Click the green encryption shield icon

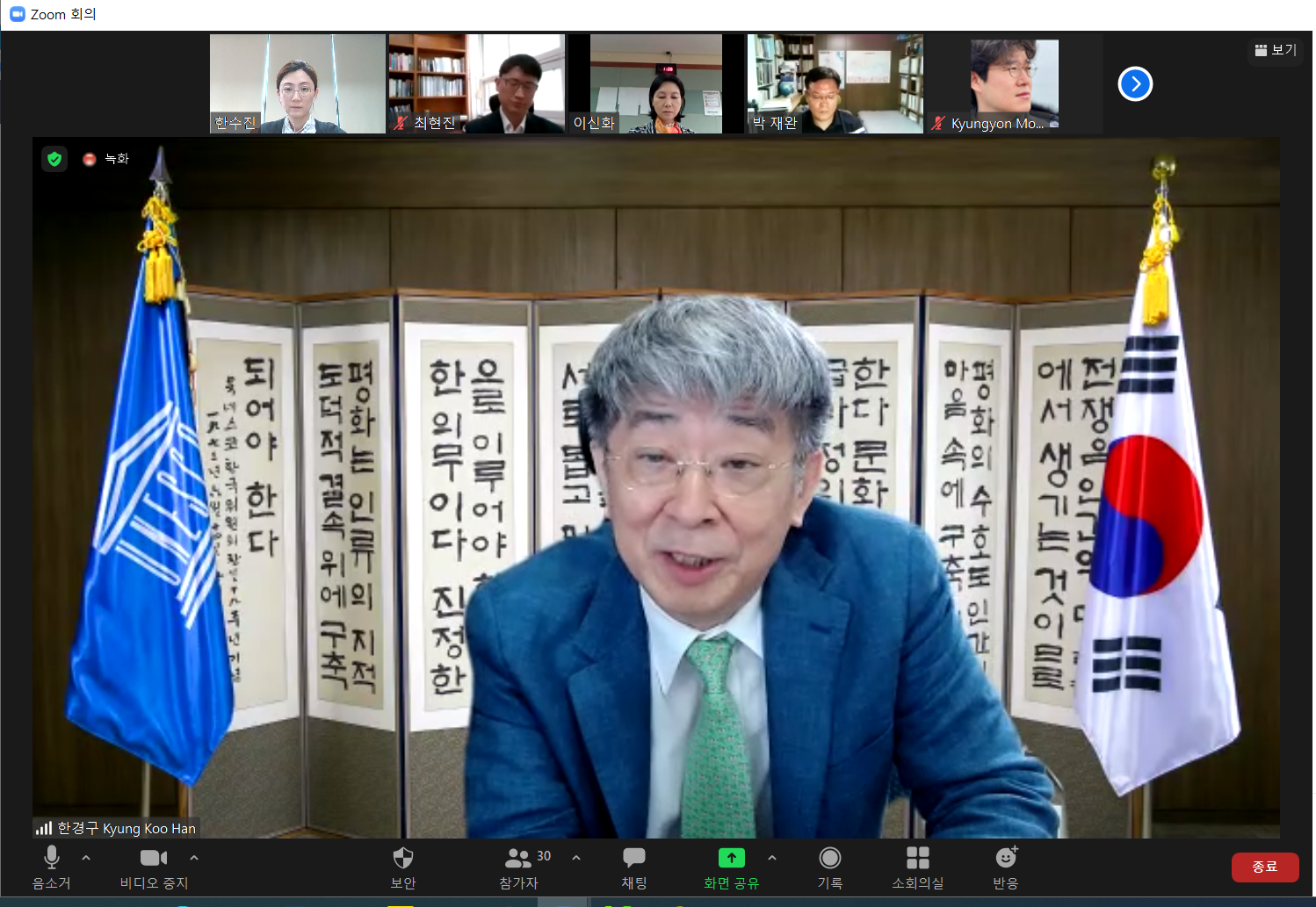pyautogui.click(x=54, y=159)
